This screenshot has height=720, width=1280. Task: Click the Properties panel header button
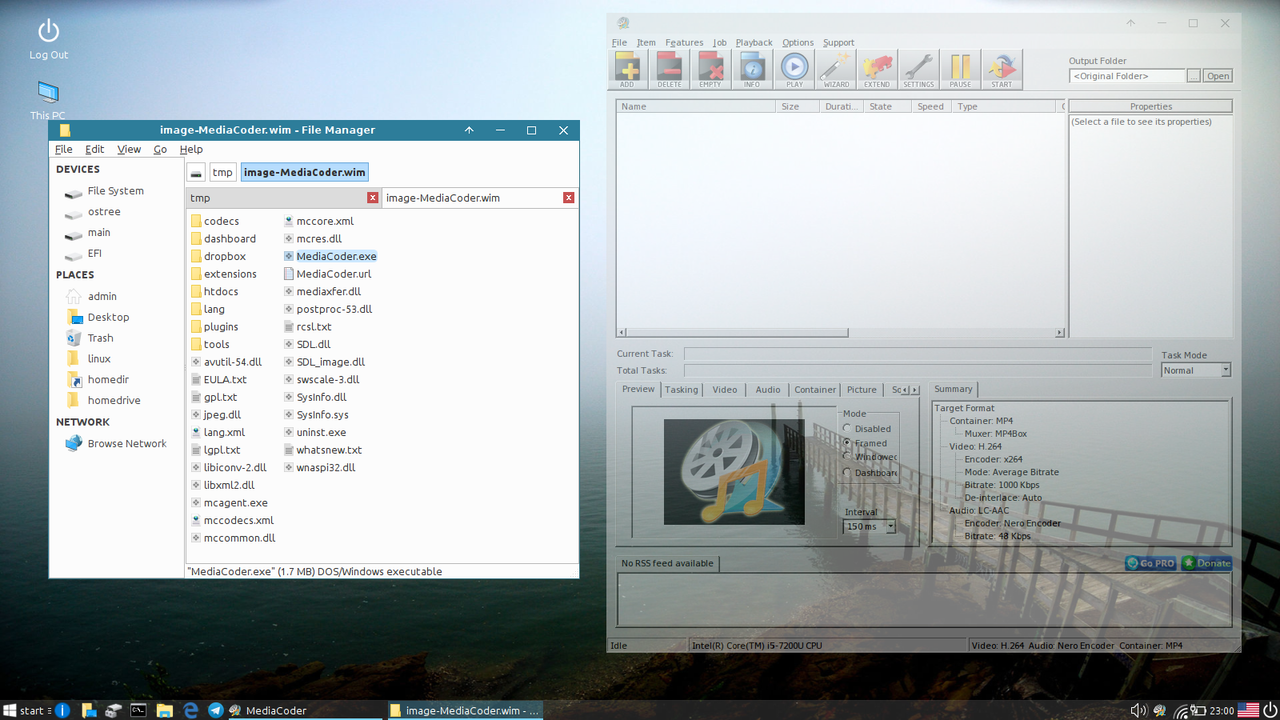(x=1151, y=106)
